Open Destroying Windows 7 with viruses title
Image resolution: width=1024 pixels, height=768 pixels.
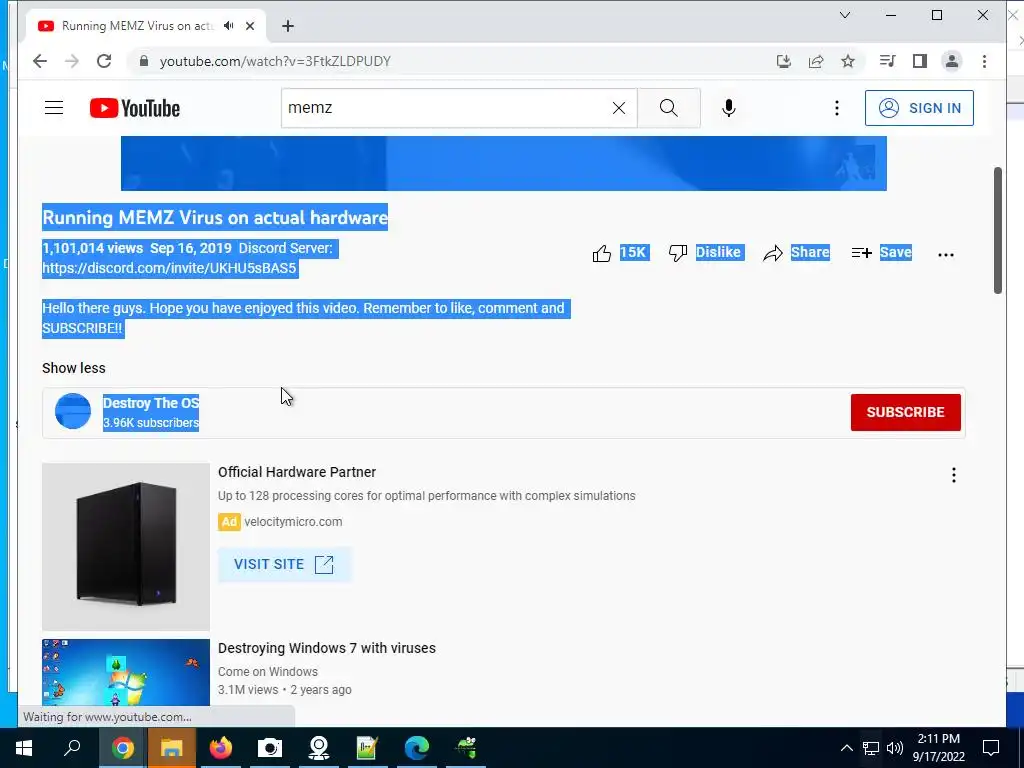coord(327,648)
